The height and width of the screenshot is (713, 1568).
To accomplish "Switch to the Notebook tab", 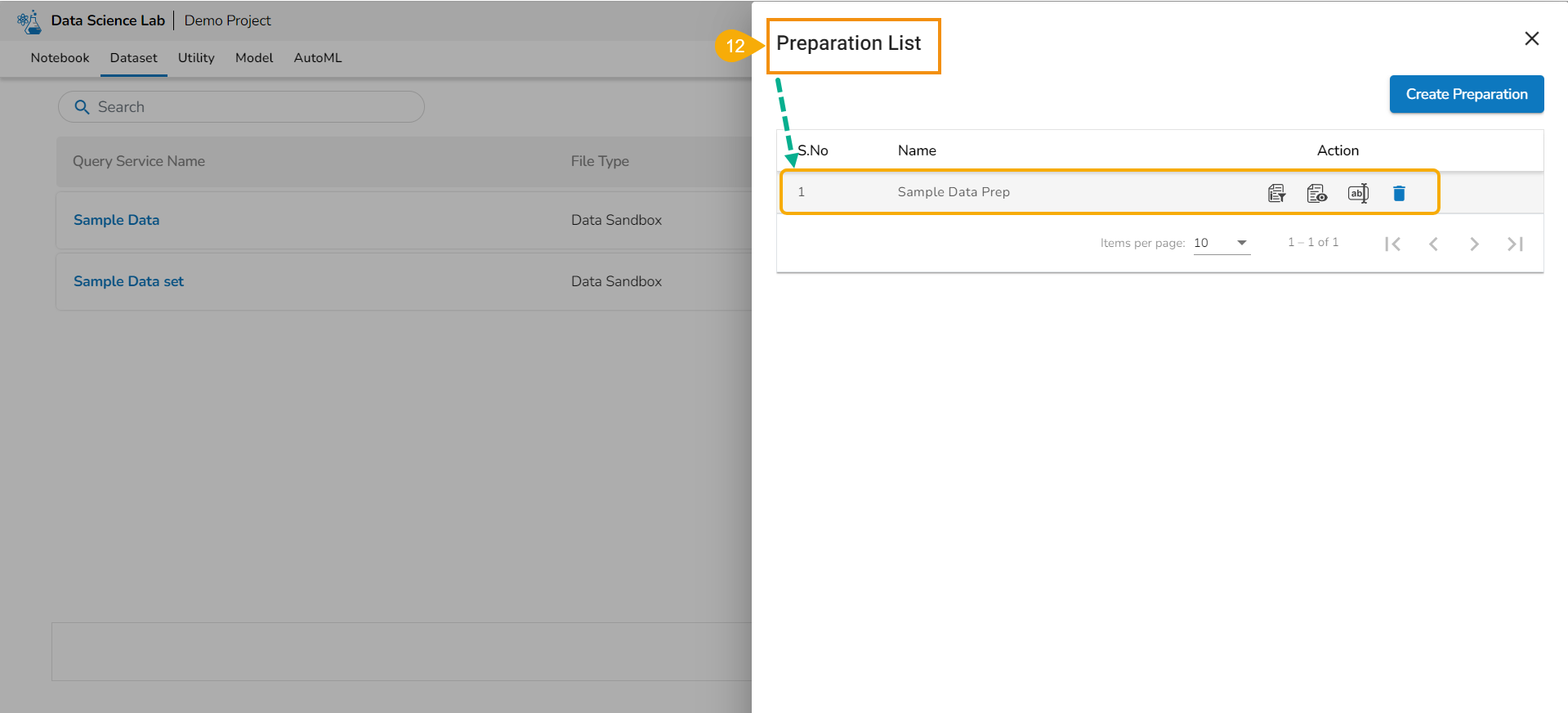I will 60,58.
